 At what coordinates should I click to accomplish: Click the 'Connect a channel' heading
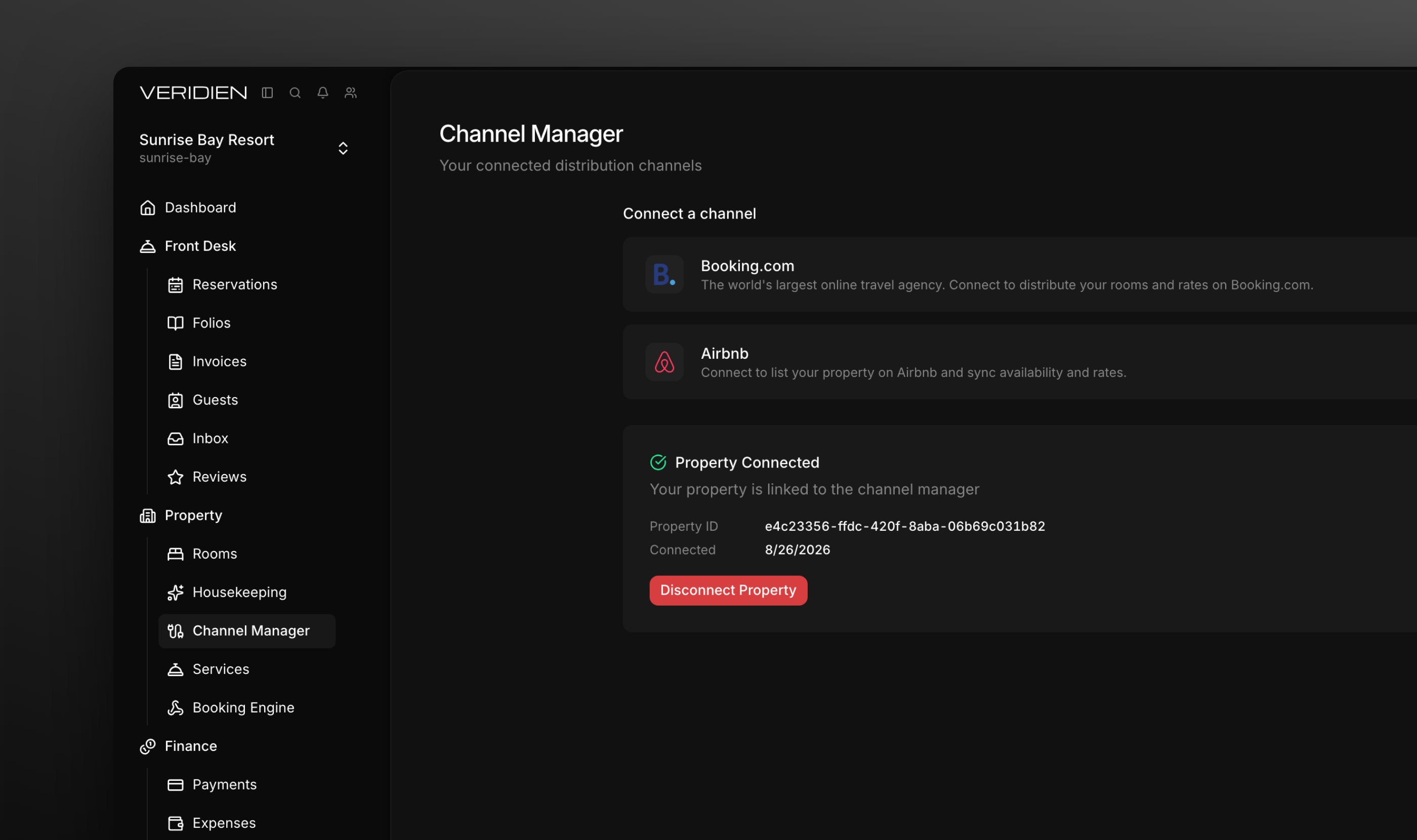(689, 214)
